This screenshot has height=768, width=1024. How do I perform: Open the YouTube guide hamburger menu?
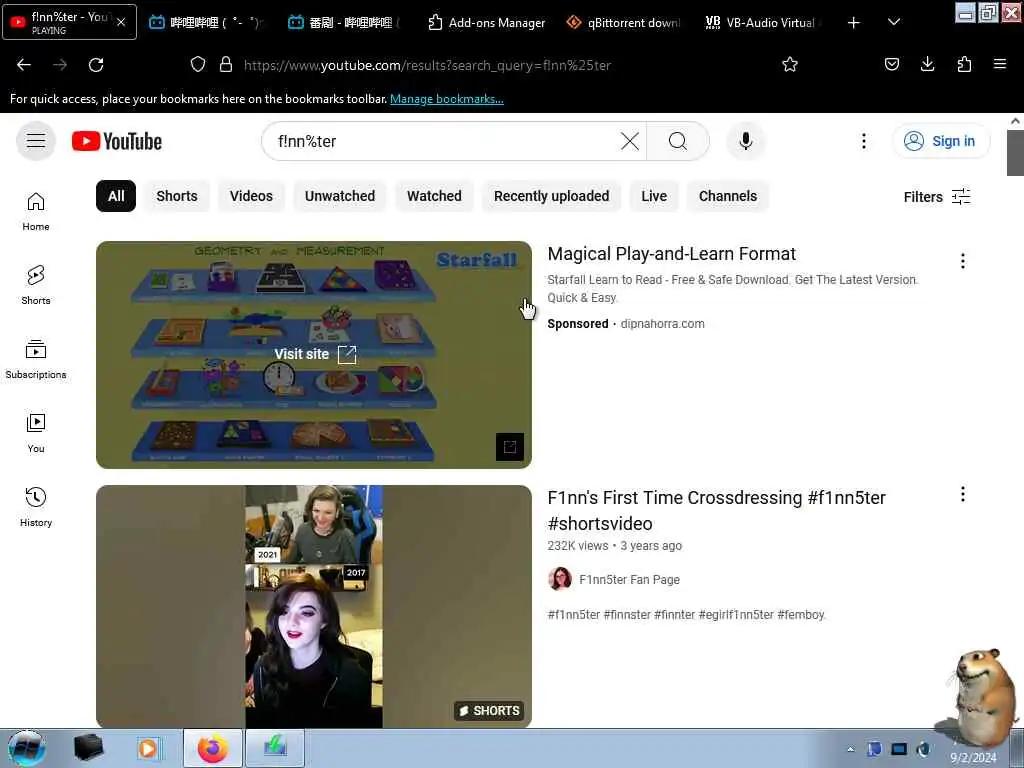click(36, 140)
